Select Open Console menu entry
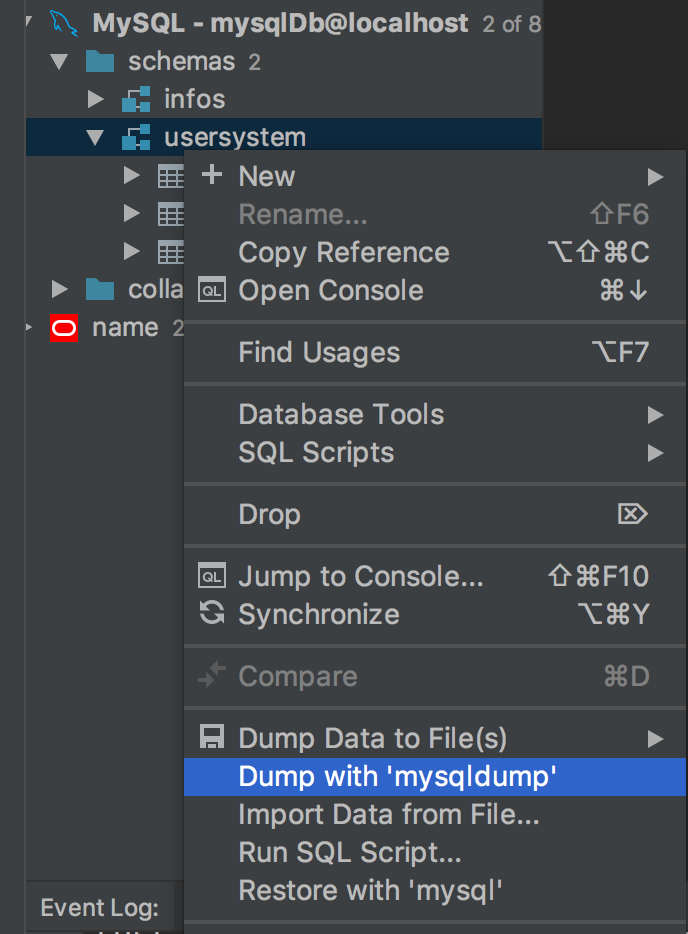 (435, 291)
